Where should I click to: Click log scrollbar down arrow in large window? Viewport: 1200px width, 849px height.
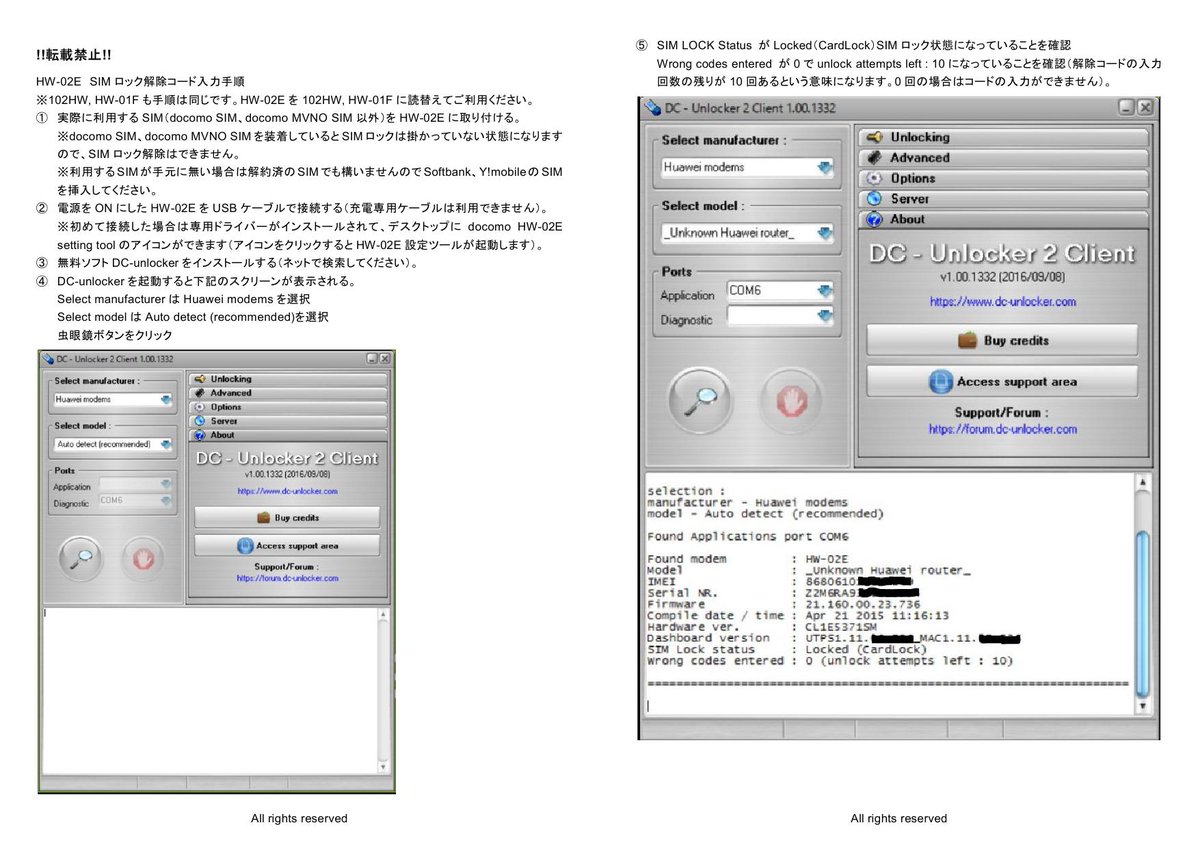click(x=1143, y=706)
